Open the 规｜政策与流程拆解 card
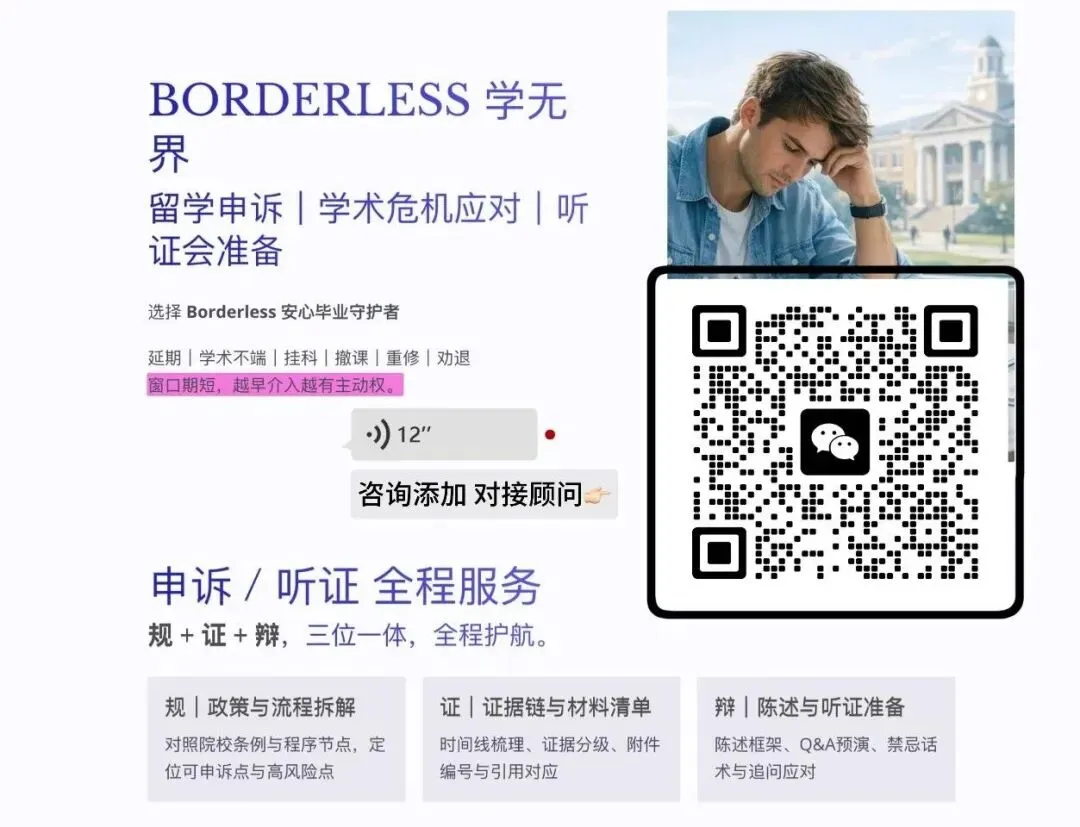 (x=276, y=739)
